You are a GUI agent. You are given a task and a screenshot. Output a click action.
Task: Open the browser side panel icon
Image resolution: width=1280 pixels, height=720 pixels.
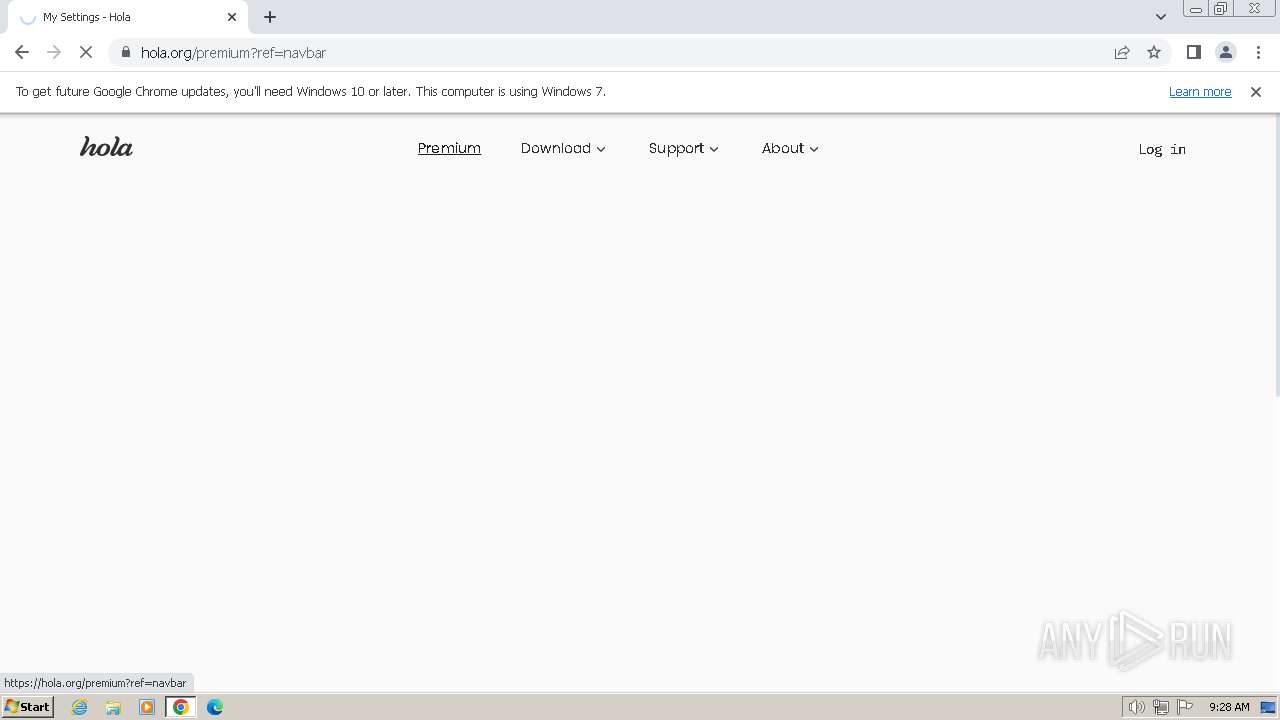(1193, 52)
